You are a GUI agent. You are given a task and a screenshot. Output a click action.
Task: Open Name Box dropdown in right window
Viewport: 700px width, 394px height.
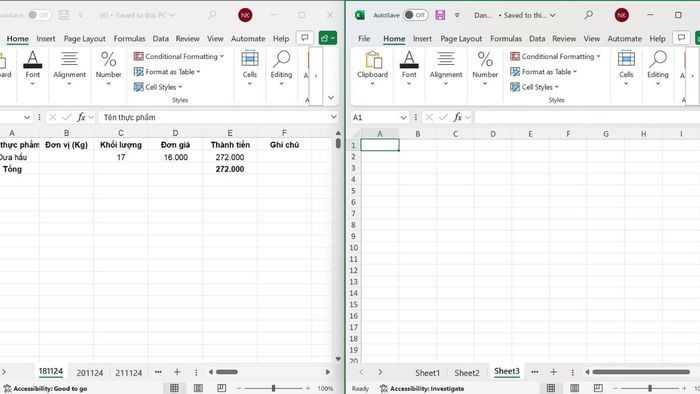click(403, 117)
